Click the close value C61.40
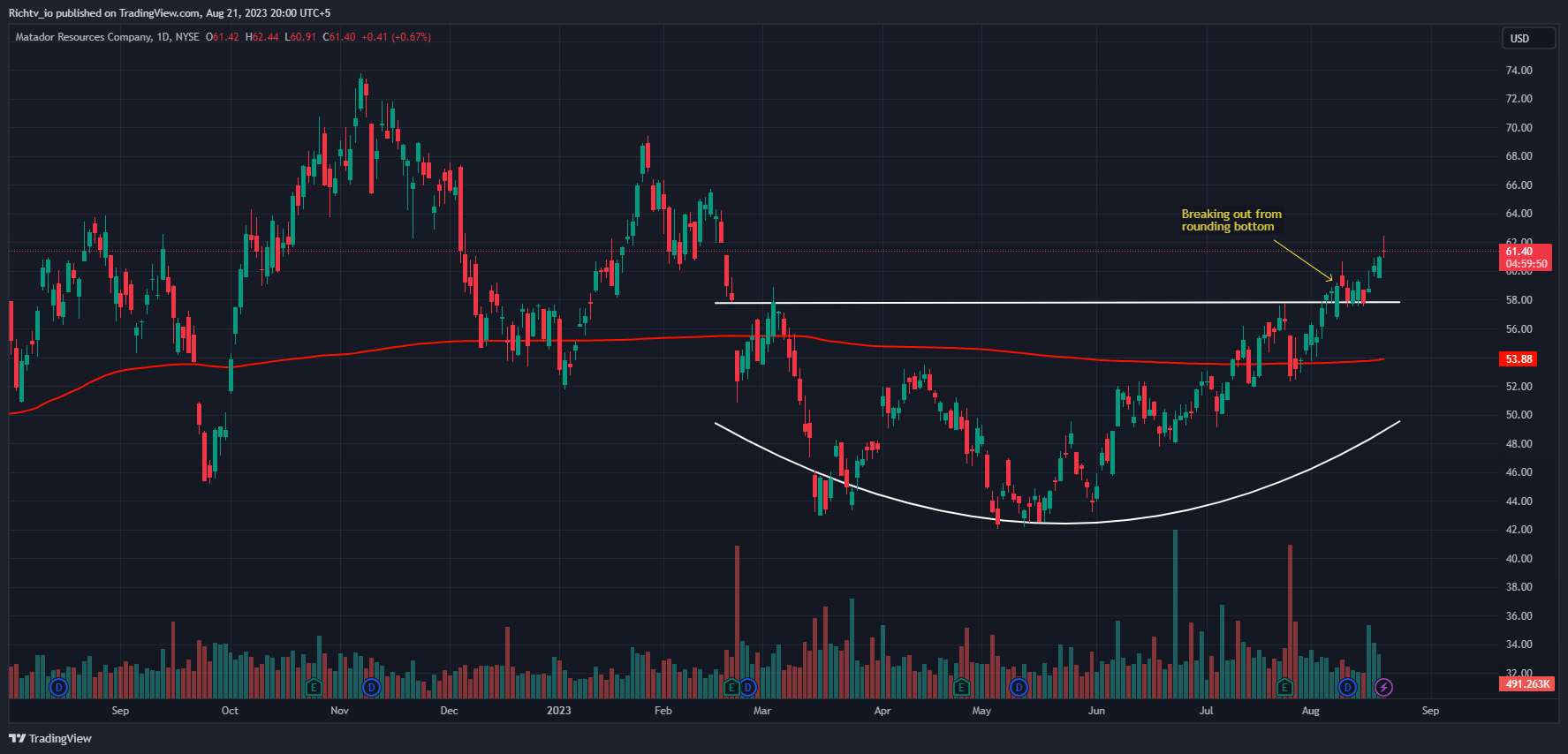 pos(339,37)
